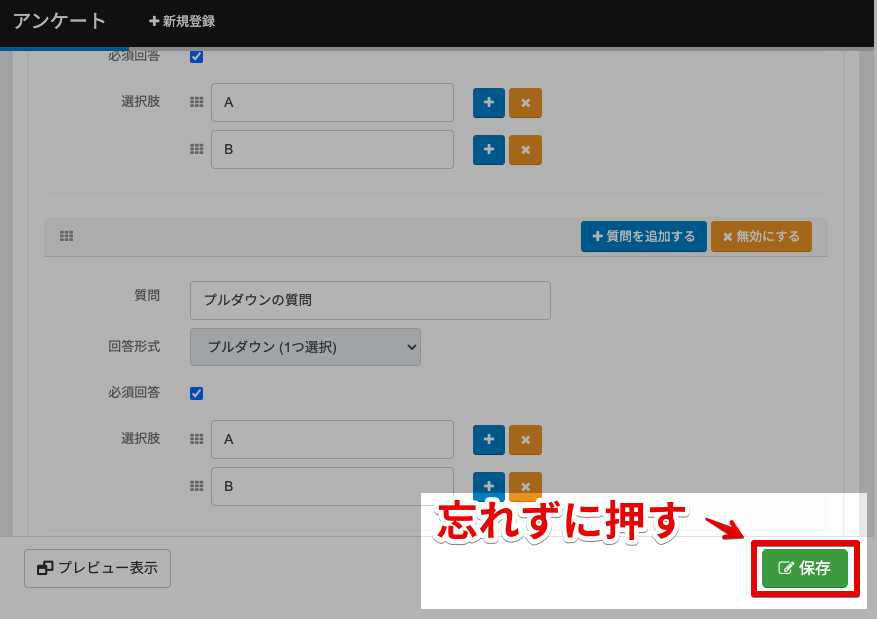Open プレビュー表示 to preview the survey

click(x=97, y=568)
